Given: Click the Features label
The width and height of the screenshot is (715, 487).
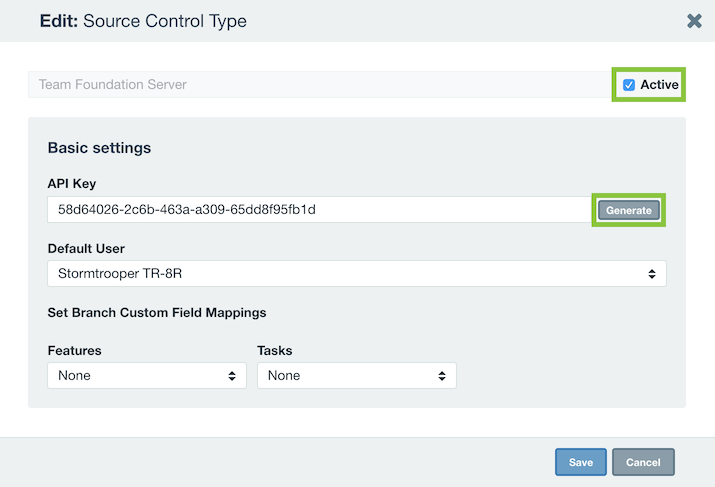Looking at the screenshot, I should coord(74,351).
